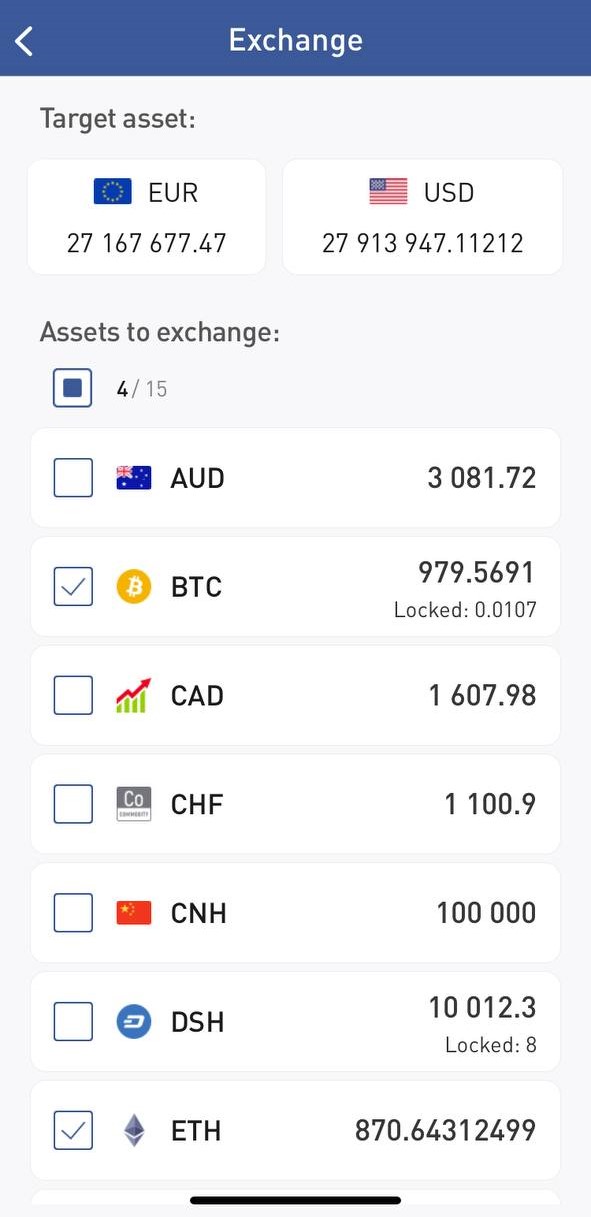Image resolution: width=591 pixels, height=1217 pixels.
Task: Click the Chinese flag CNH icon
Action: click(133, 912)
